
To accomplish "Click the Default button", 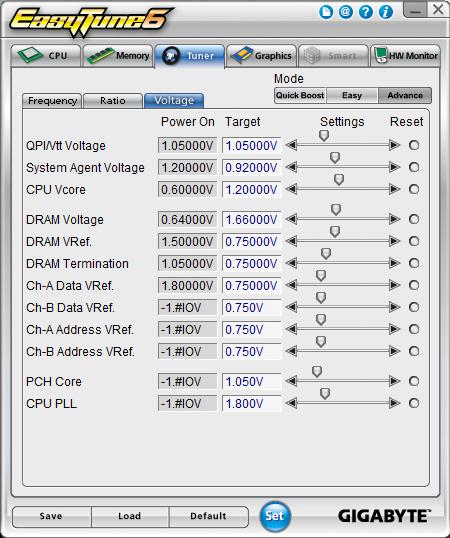I will tap(208, 516).
